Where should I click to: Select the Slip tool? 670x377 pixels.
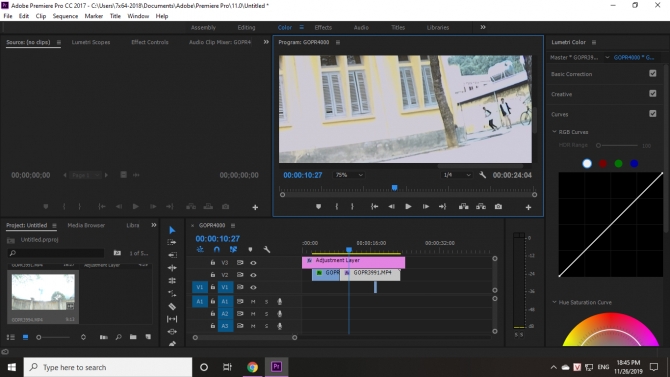172,319
